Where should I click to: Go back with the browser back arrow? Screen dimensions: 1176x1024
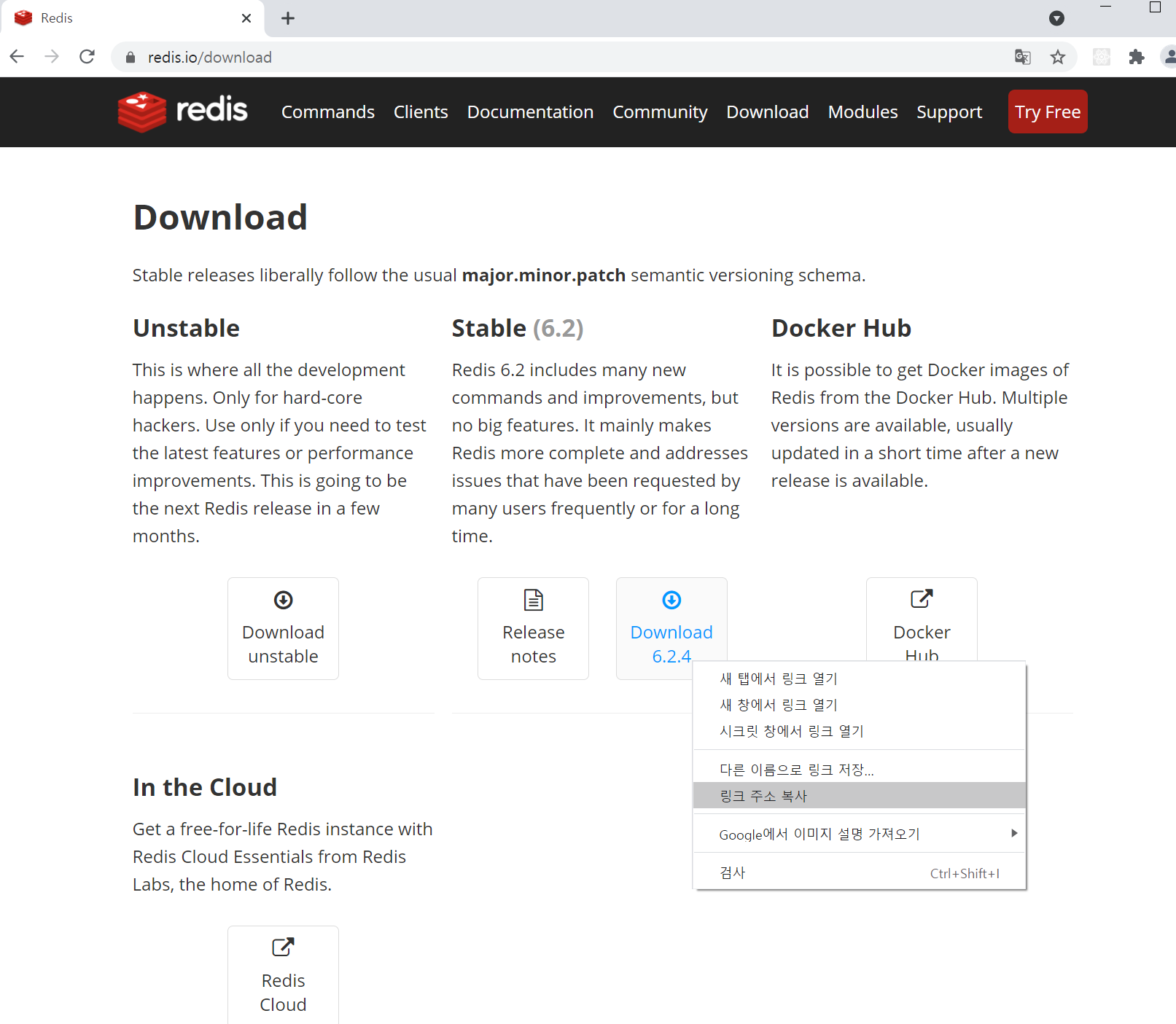click(x=17, y=57)
